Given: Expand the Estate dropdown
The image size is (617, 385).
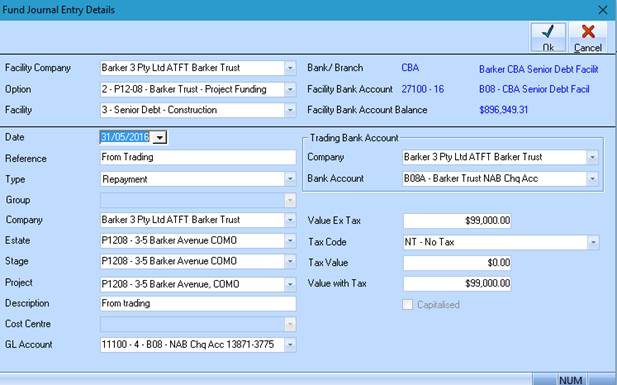Looking at the screenshot, I should [x=290, y=241].
